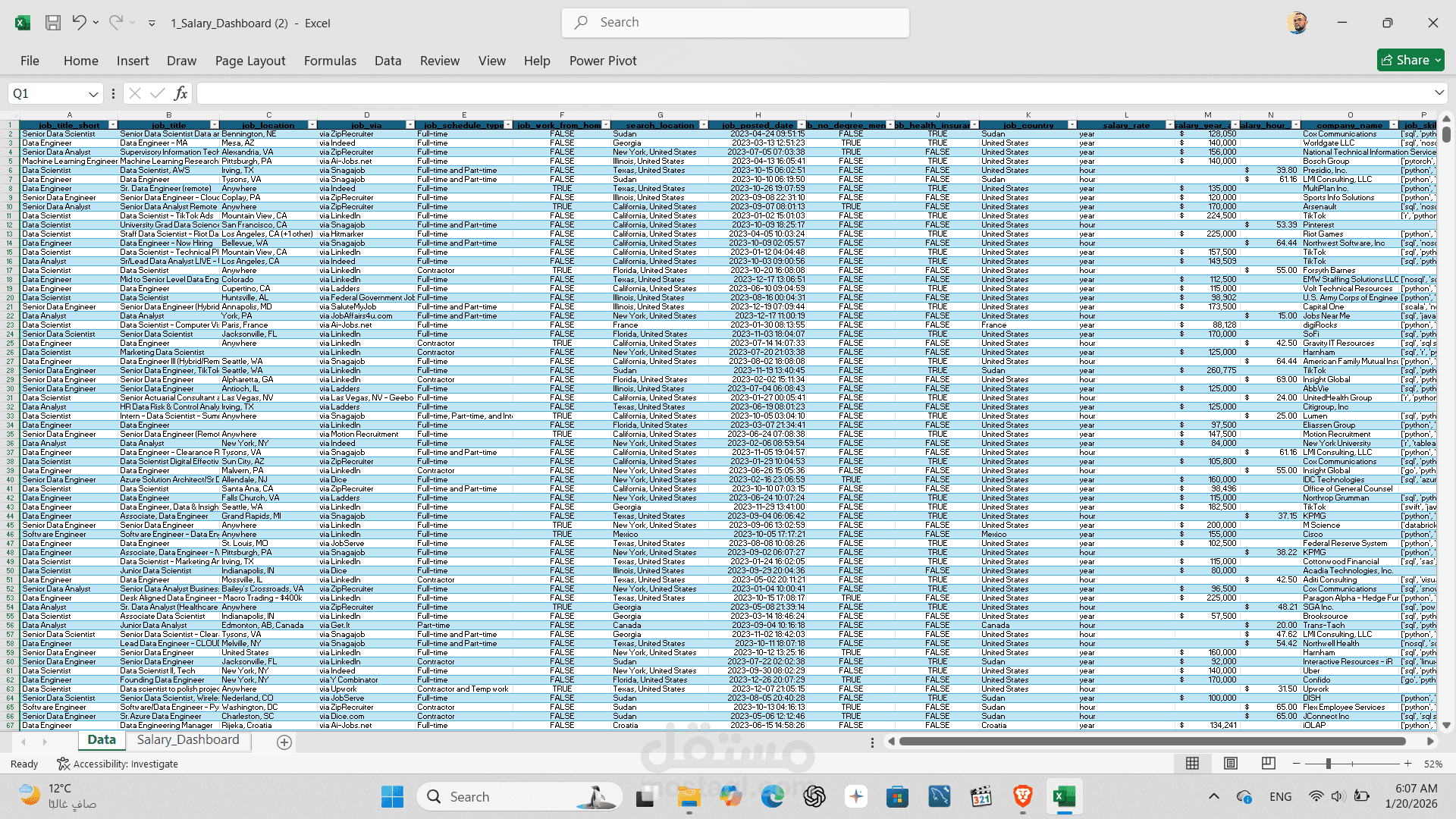Viewport: 1456px width, 819px height.
Task: Click the zoom out minus icon
Action: tap(1297, 764)
